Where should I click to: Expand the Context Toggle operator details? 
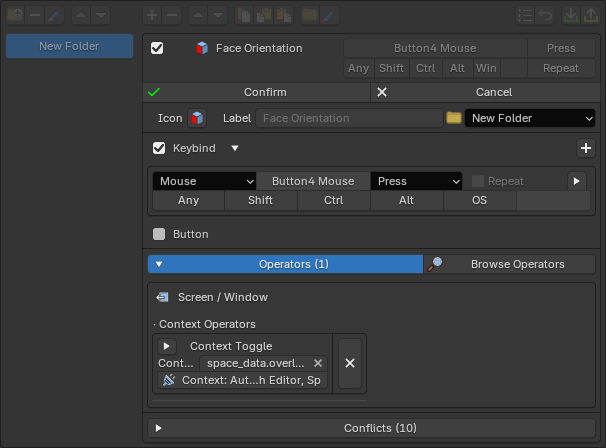coord(167,346)
